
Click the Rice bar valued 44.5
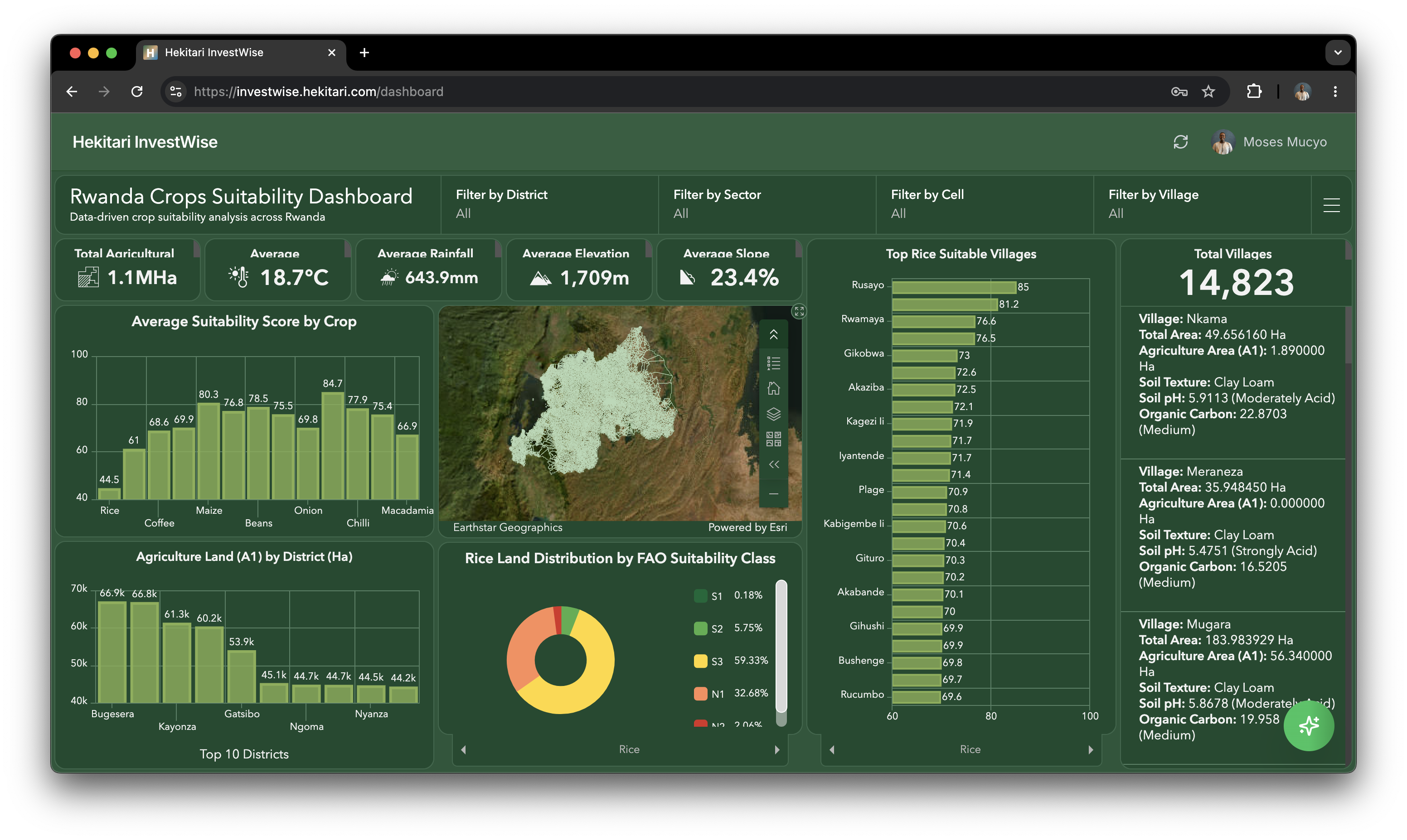(x=109, y=493)
